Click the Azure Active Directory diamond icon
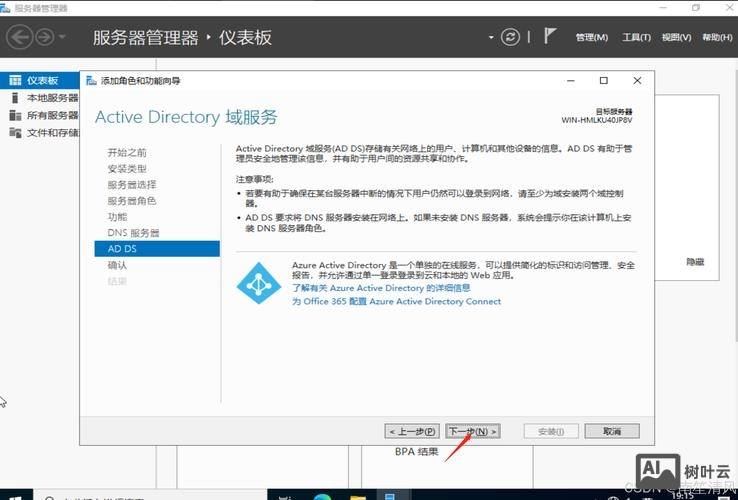This screenshot has height=500, width=738. click(258, 283)
